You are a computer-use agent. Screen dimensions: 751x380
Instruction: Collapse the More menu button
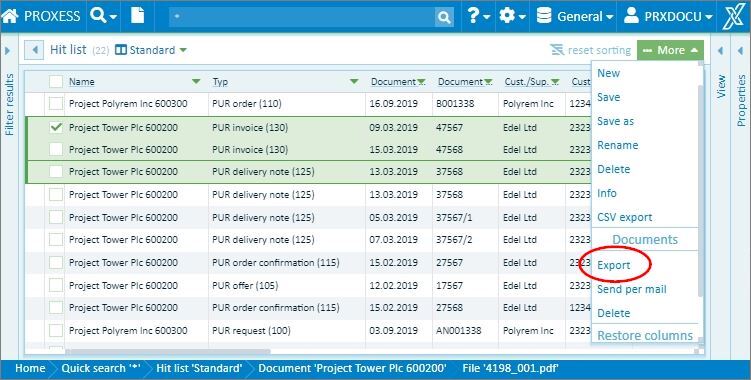(670, 50)
